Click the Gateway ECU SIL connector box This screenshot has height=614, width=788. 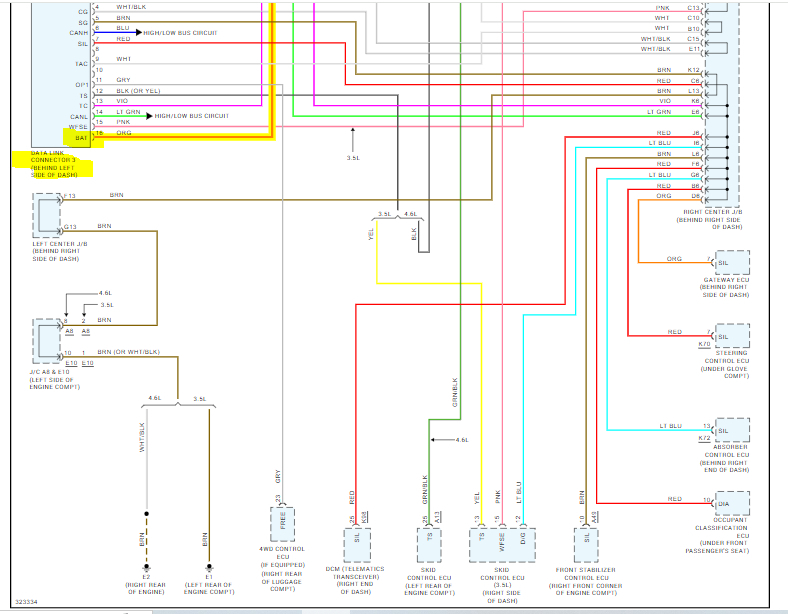[732, 262]
